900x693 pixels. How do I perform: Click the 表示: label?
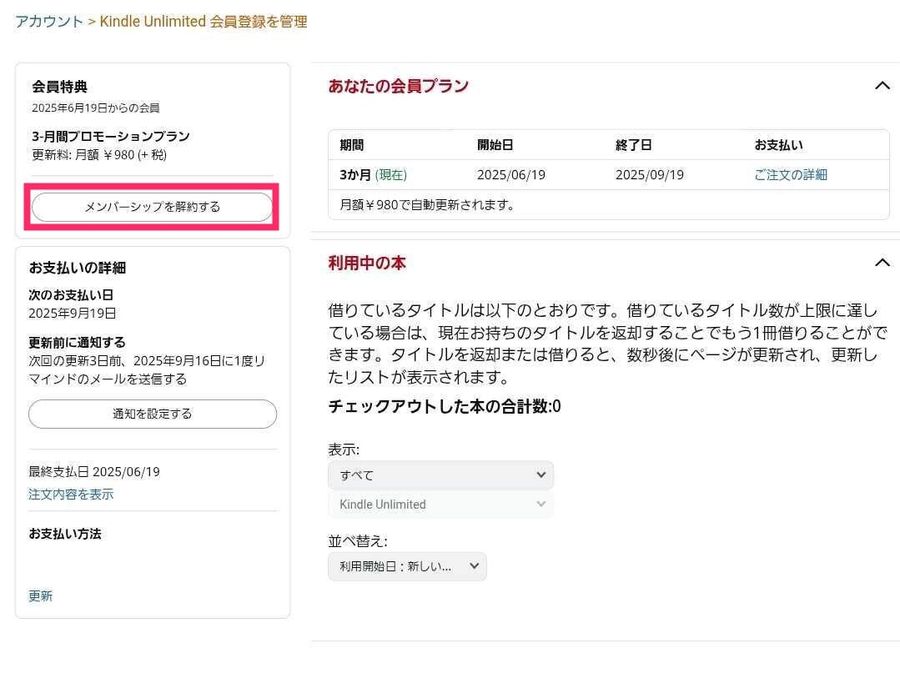(x=344, y=450)
